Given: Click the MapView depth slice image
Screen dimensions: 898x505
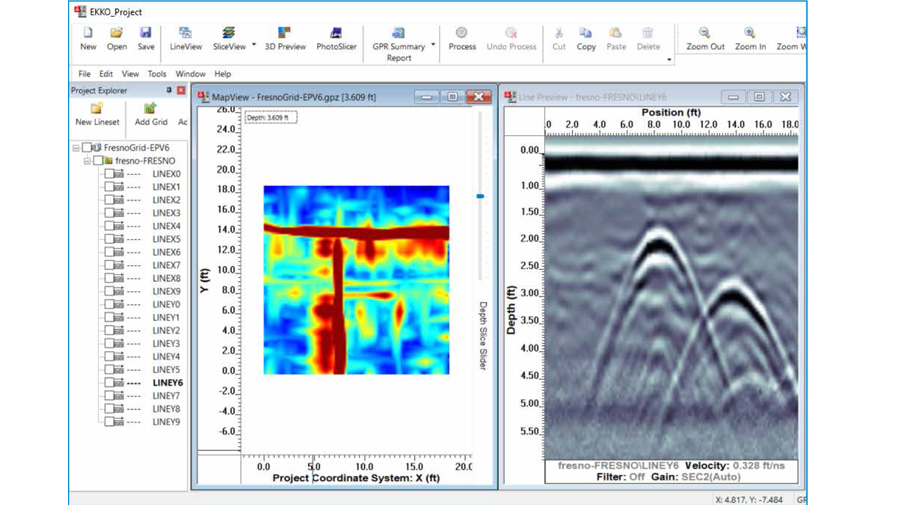Looking at the screenshot, I should (x=356, y=280).
